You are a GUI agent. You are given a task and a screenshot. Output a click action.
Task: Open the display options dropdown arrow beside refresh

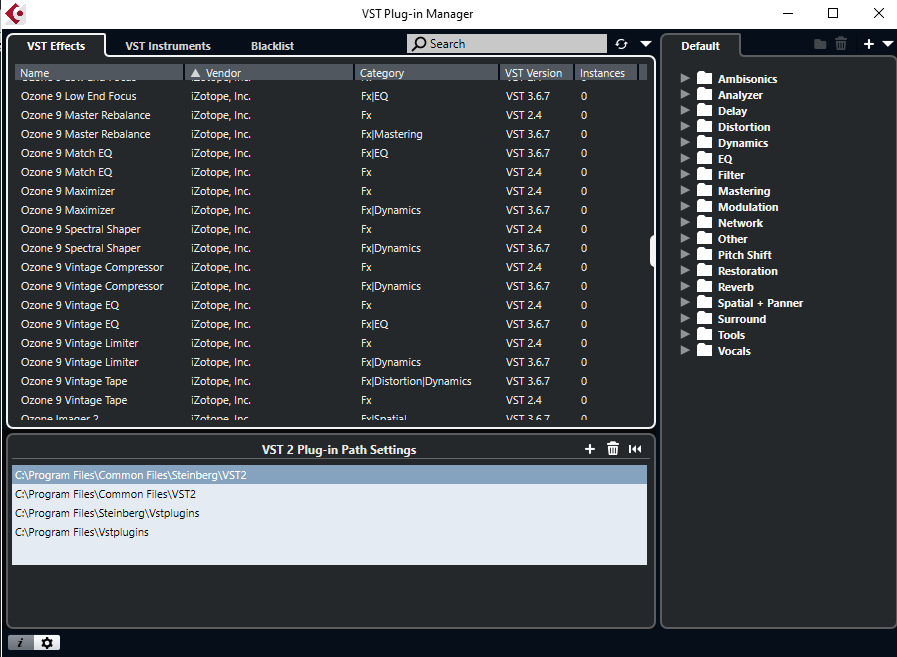[646, 44]
